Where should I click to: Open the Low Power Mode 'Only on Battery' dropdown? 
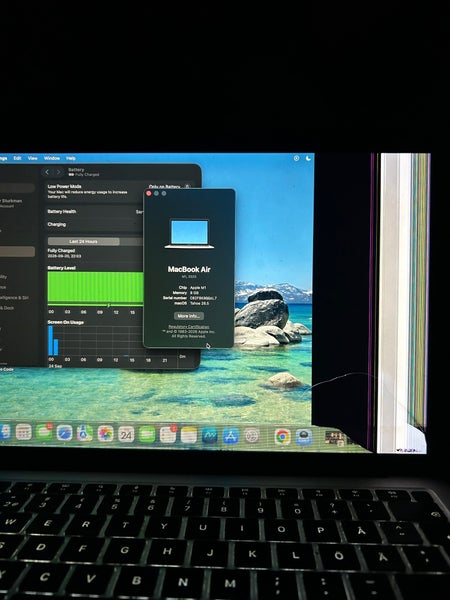pyautogui.click(x=169, y=187)
